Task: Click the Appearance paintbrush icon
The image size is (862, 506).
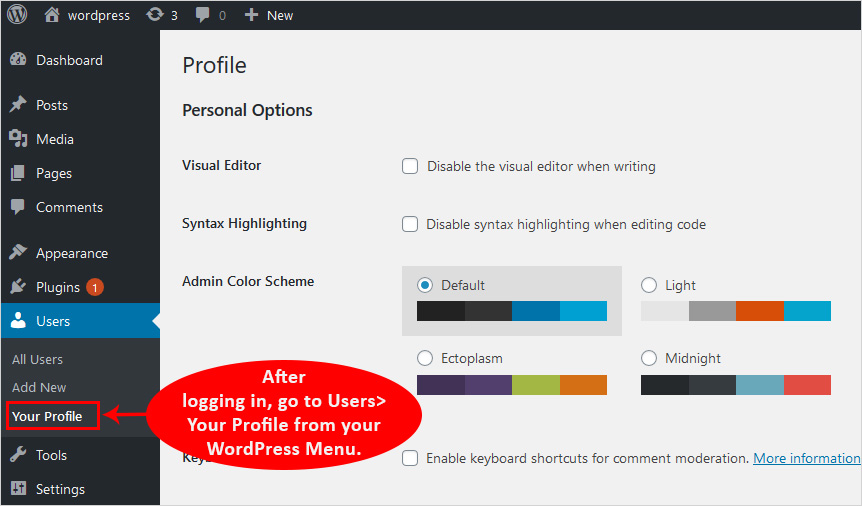Action: coord(18,253)
